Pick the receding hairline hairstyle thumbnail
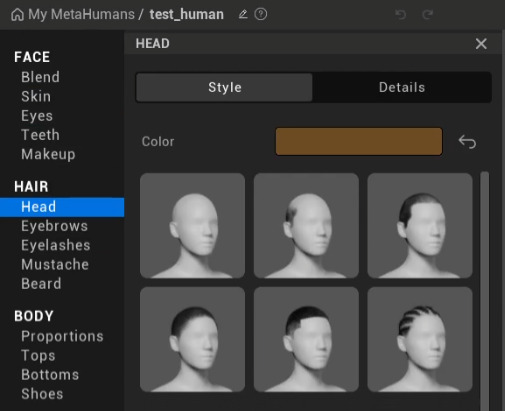Viewport: 505px width, 411px height. click(306, 225)
